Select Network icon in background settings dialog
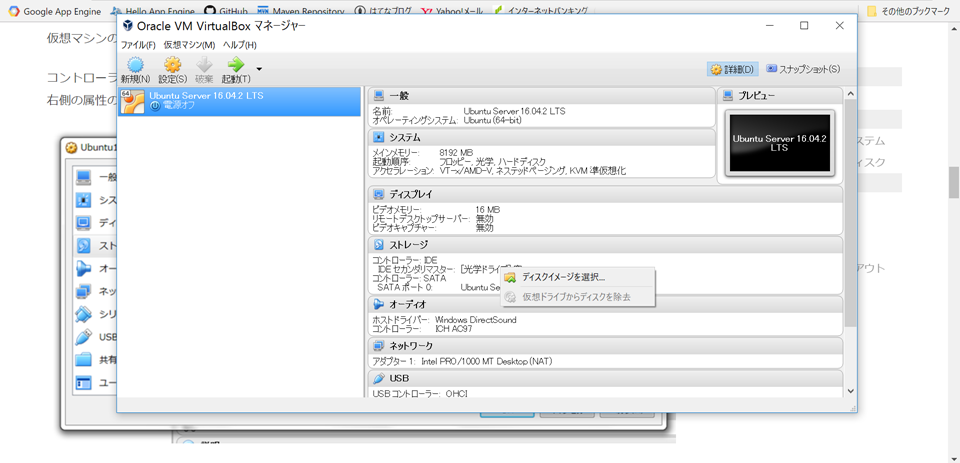The height and width of the screenshot is (463, 960). [83, 292]
